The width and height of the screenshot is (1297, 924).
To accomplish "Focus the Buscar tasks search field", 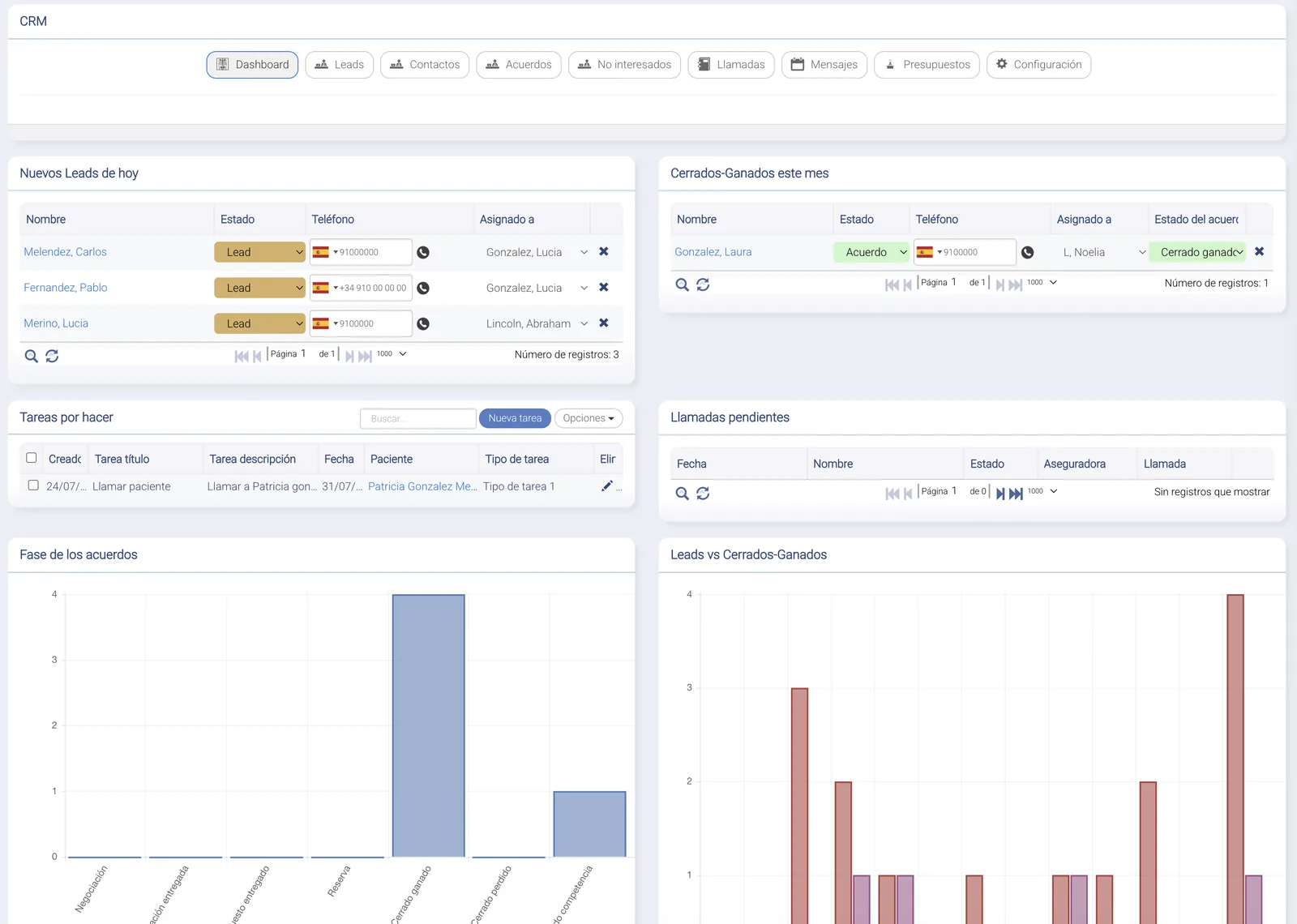I will pyautogui.click(x=417, y=418).
